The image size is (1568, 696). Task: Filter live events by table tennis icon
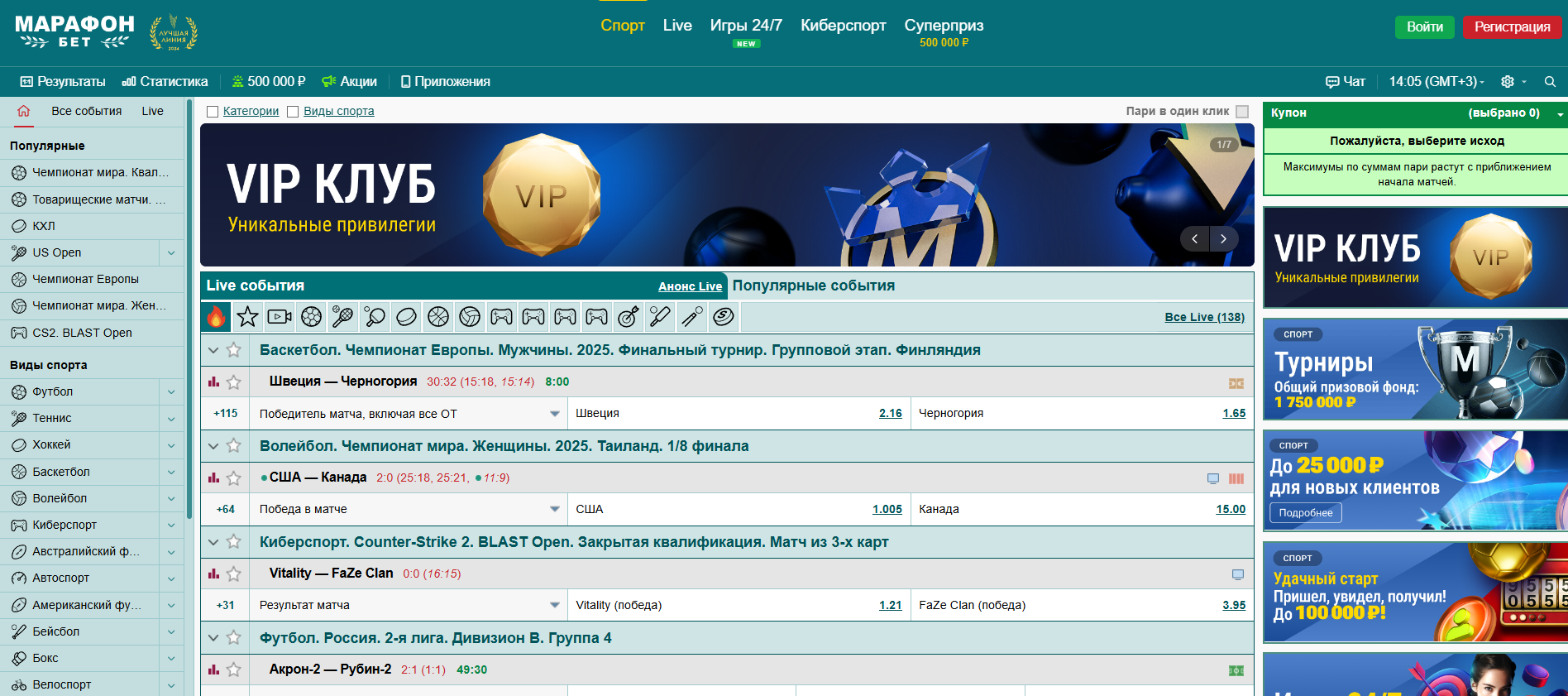click(375, 316)
